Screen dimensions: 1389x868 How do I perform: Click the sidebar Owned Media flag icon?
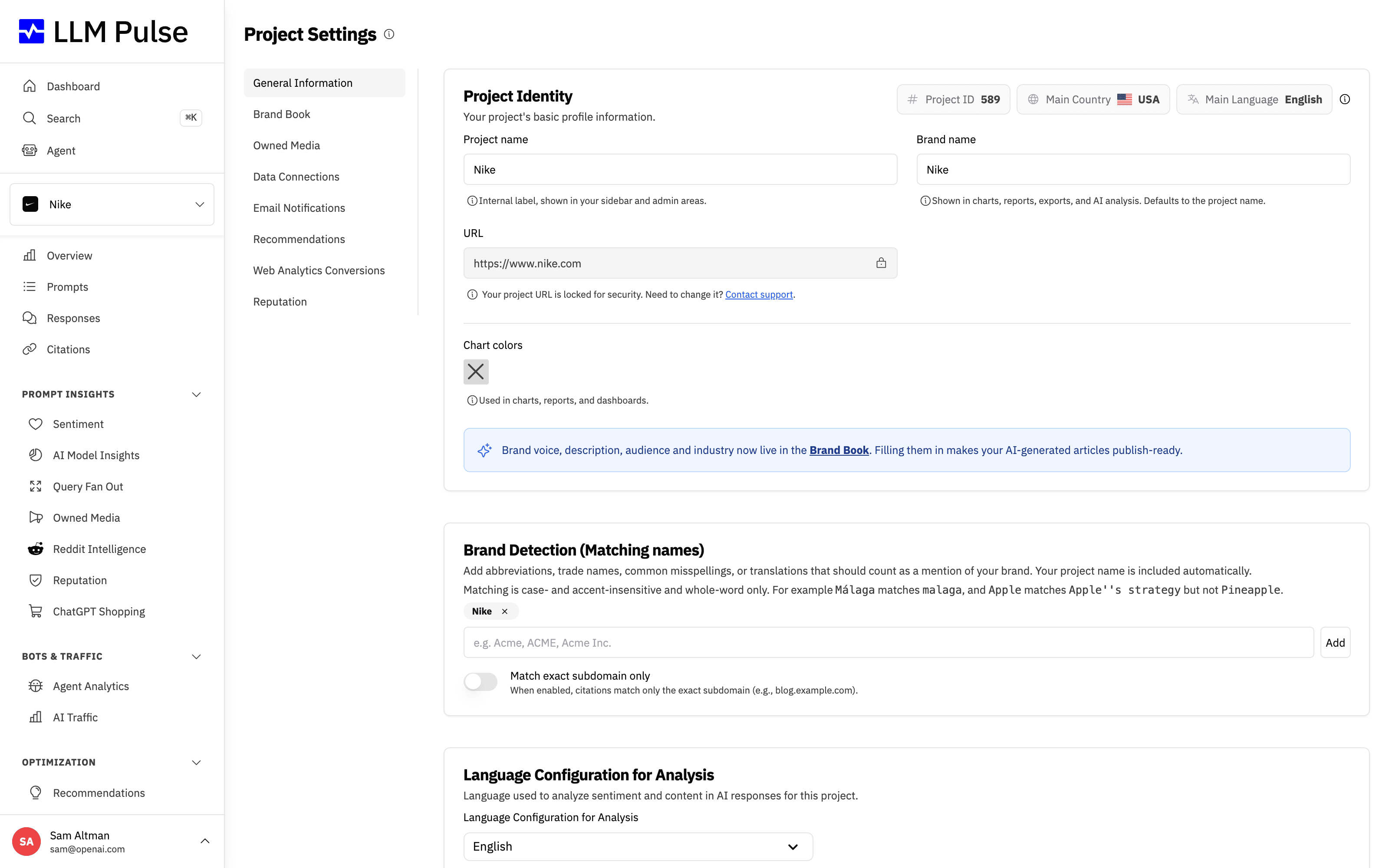point(36,517)
